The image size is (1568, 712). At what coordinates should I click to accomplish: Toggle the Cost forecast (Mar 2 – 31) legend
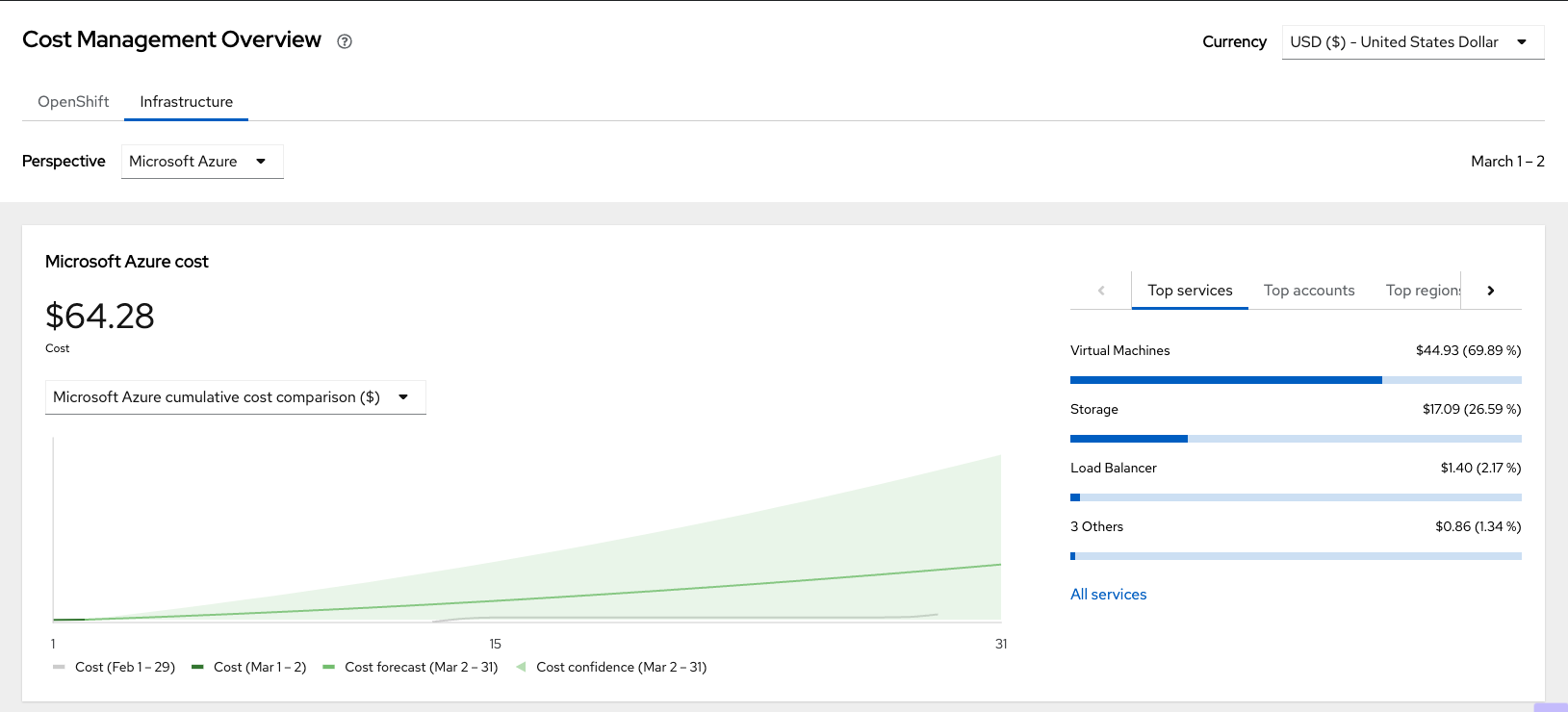(411, 667)
